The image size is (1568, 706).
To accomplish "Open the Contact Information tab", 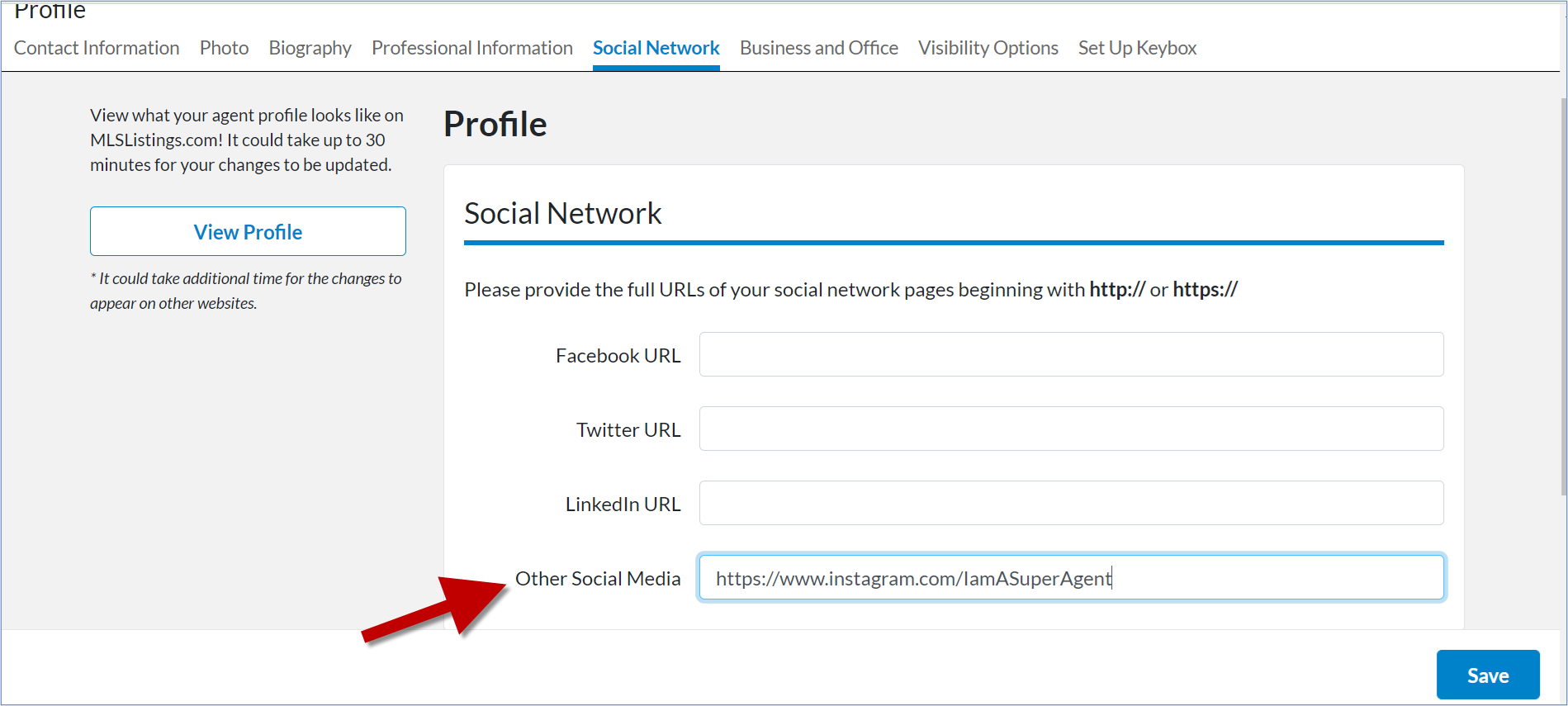I will click(97, 48).
